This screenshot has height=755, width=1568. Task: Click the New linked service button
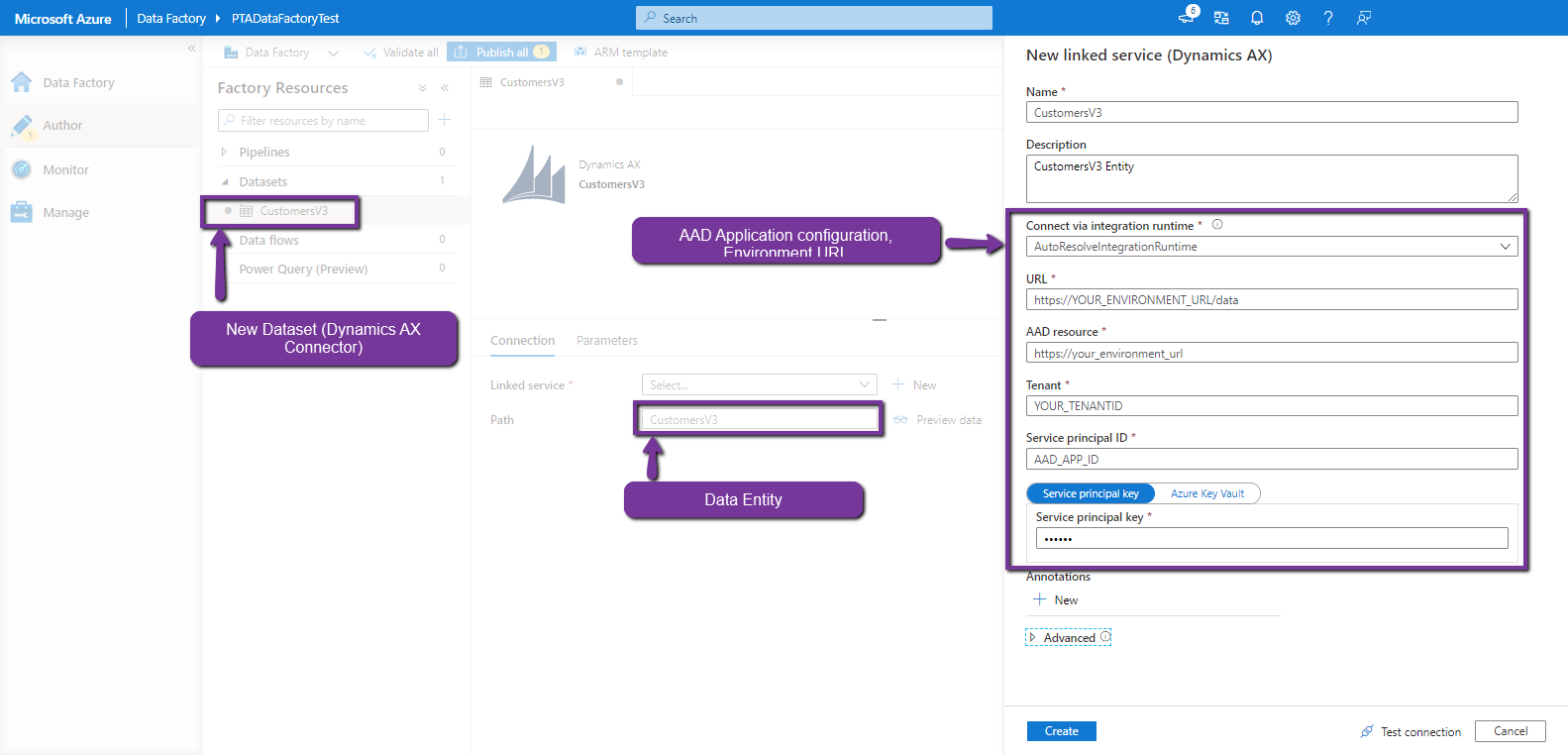point(914,384)
